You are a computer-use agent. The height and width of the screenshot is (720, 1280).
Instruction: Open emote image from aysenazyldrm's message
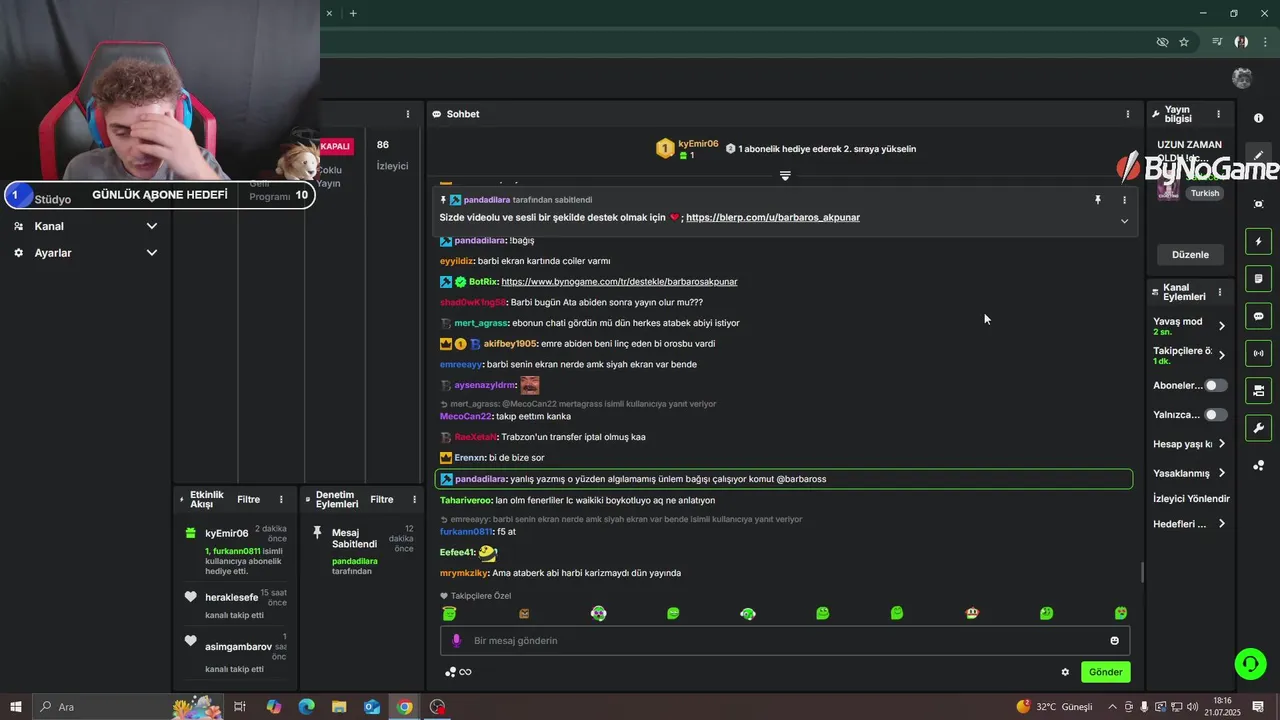(x=530, y=385)
